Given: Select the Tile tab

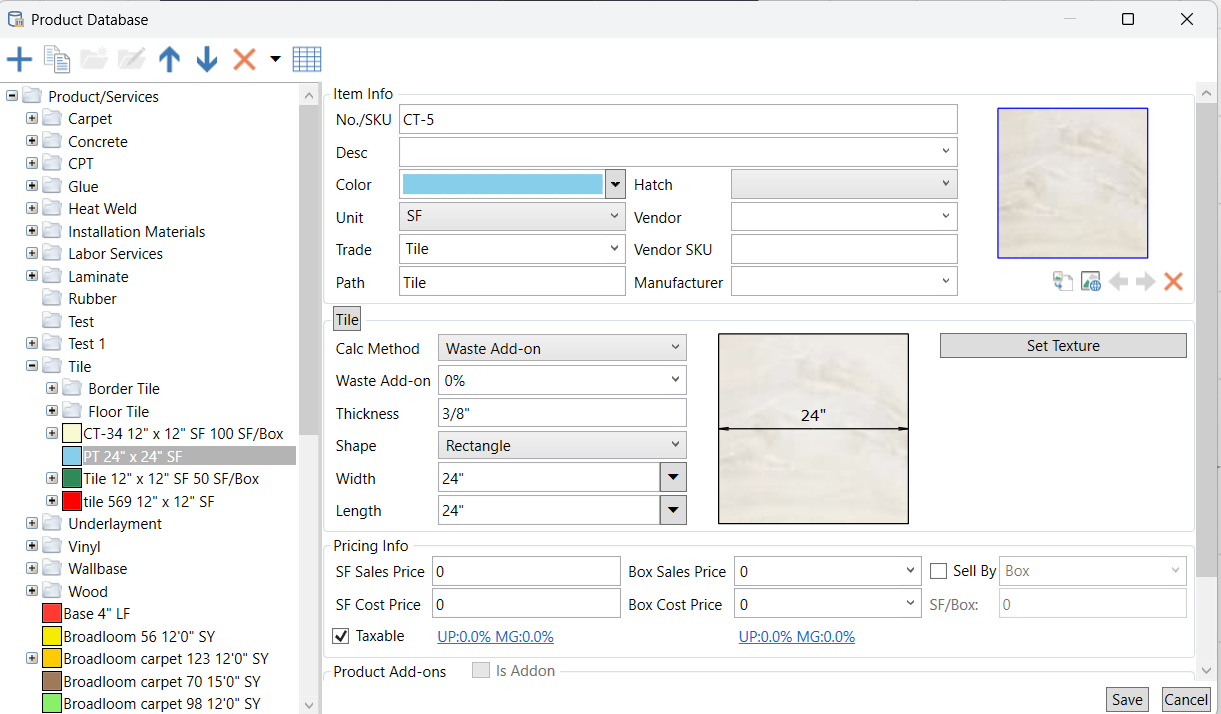Looking at the screenshot, I should (x=347, y=320).
